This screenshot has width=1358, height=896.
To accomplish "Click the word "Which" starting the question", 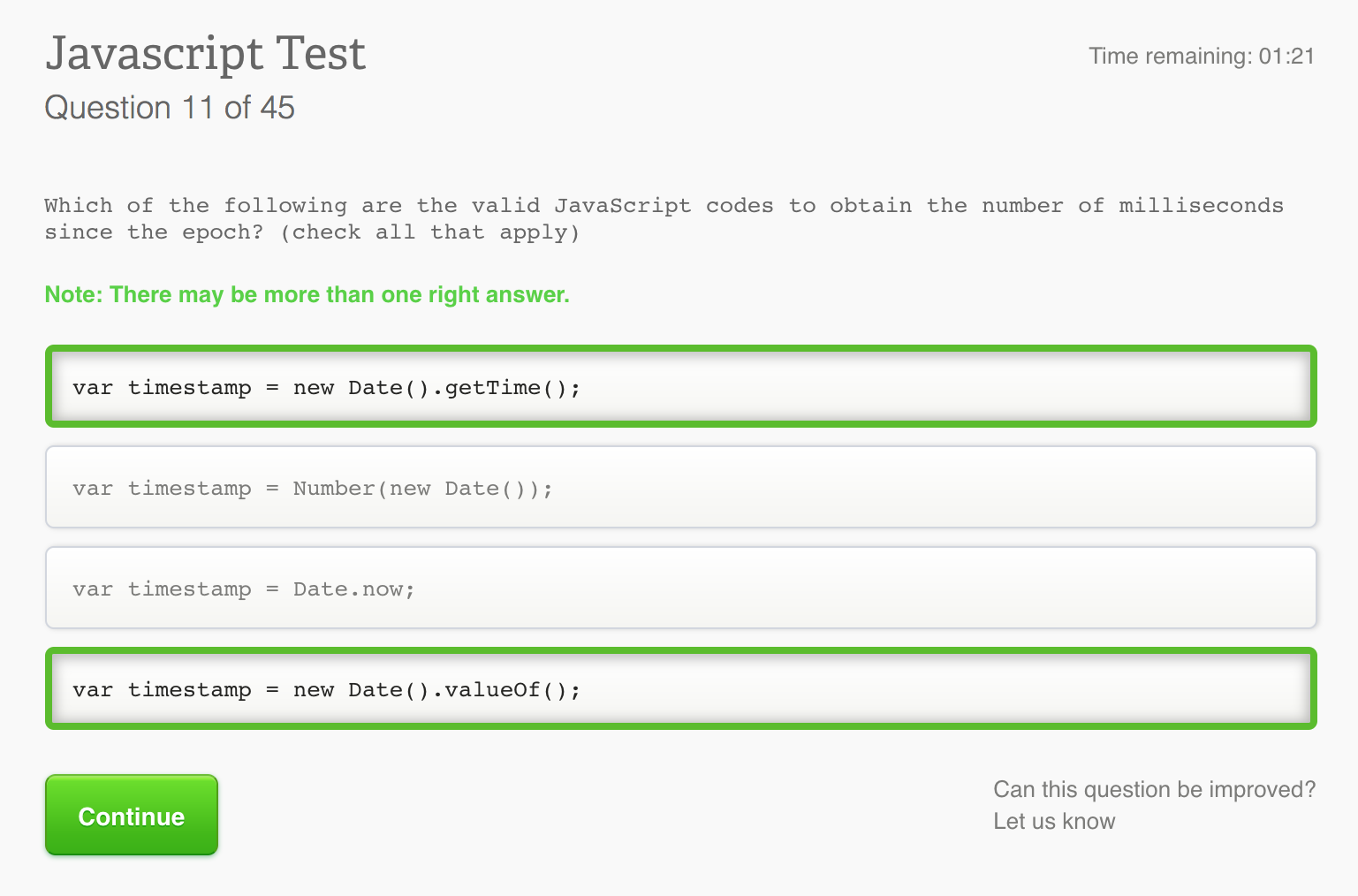I will click(x=78, y=206).
